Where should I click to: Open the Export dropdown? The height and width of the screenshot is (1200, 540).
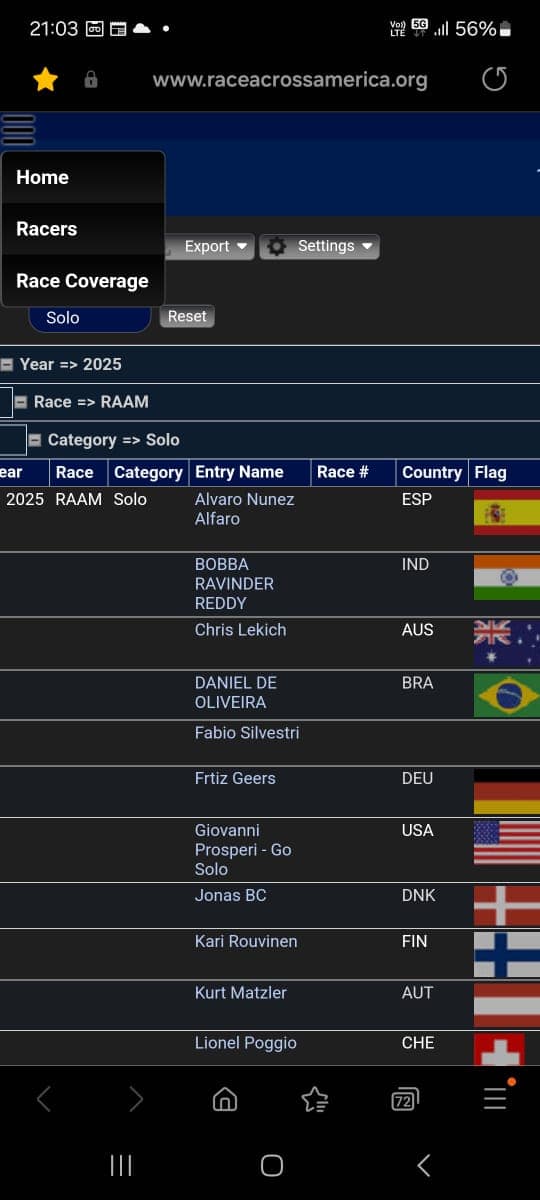pos(209,246)
